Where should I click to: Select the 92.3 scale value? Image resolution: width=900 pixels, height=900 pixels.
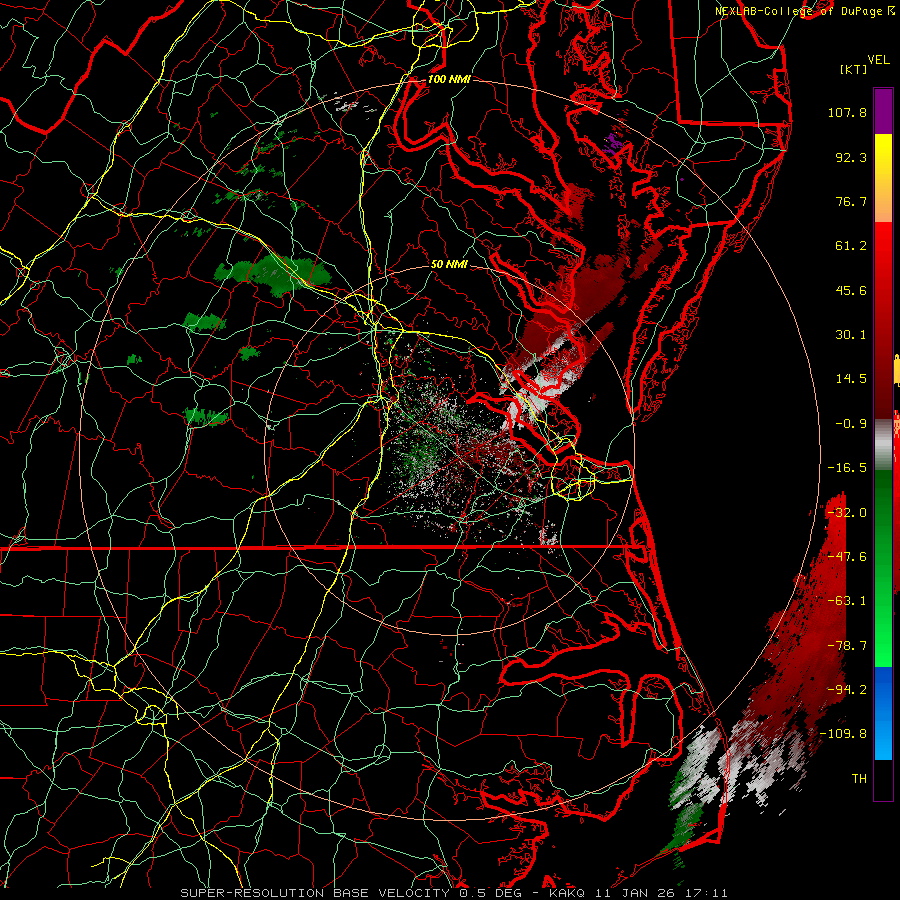[x=851, y=157]
